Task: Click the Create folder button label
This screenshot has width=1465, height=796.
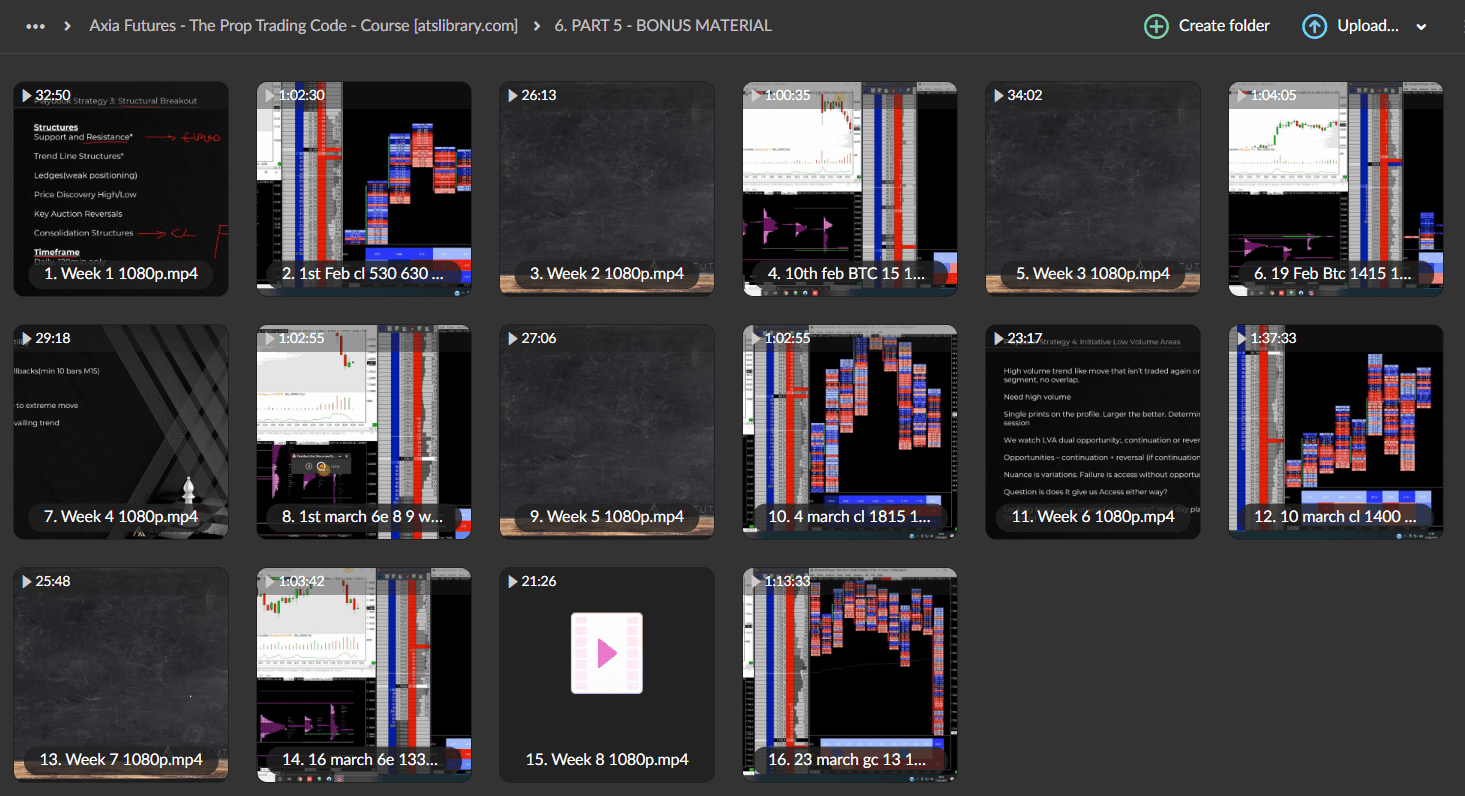Action: point(1224,26)
